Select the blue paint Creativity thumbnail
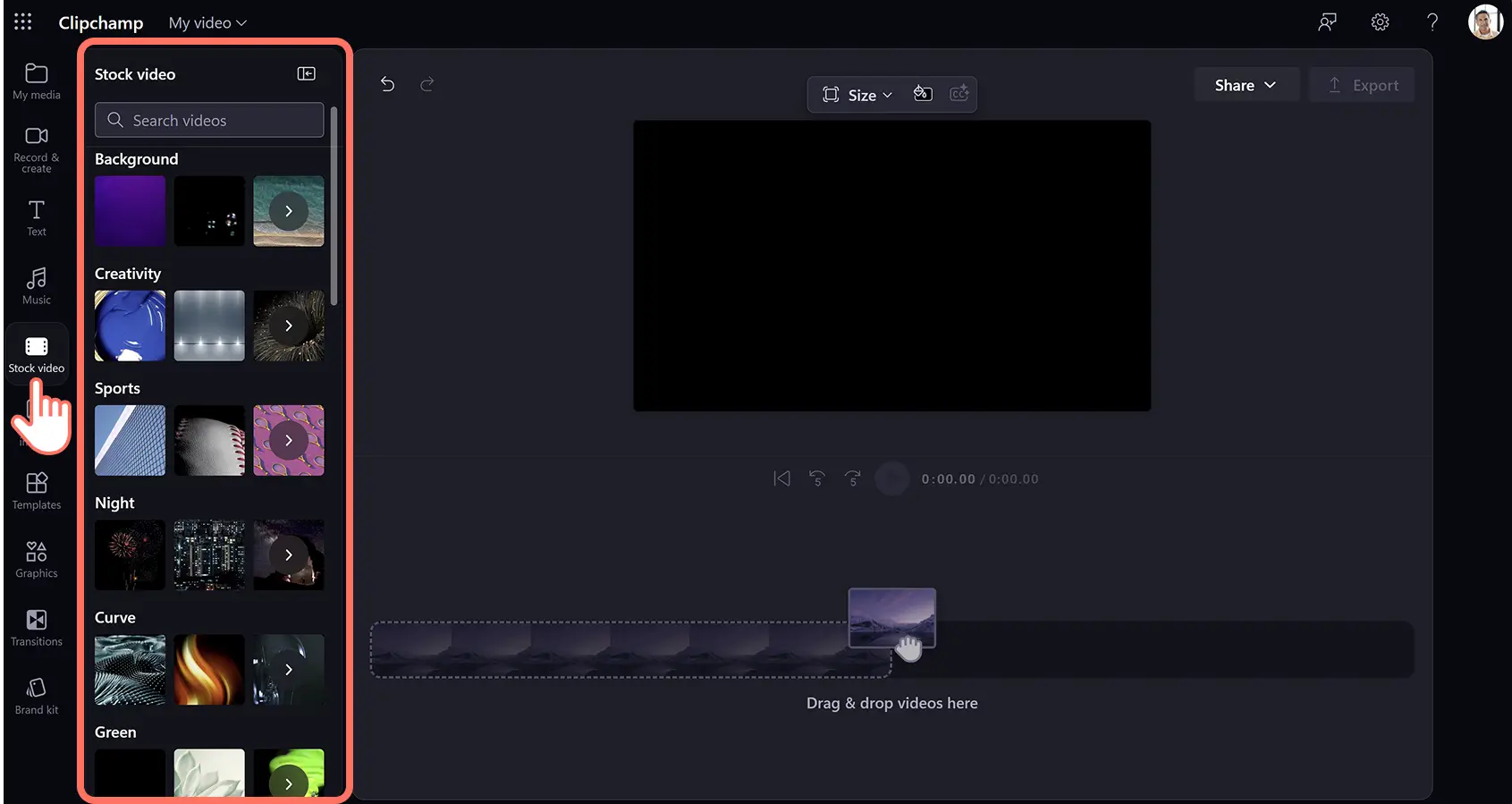The image size is (1512, 804). pyautogui.click(x=131, y=326)
